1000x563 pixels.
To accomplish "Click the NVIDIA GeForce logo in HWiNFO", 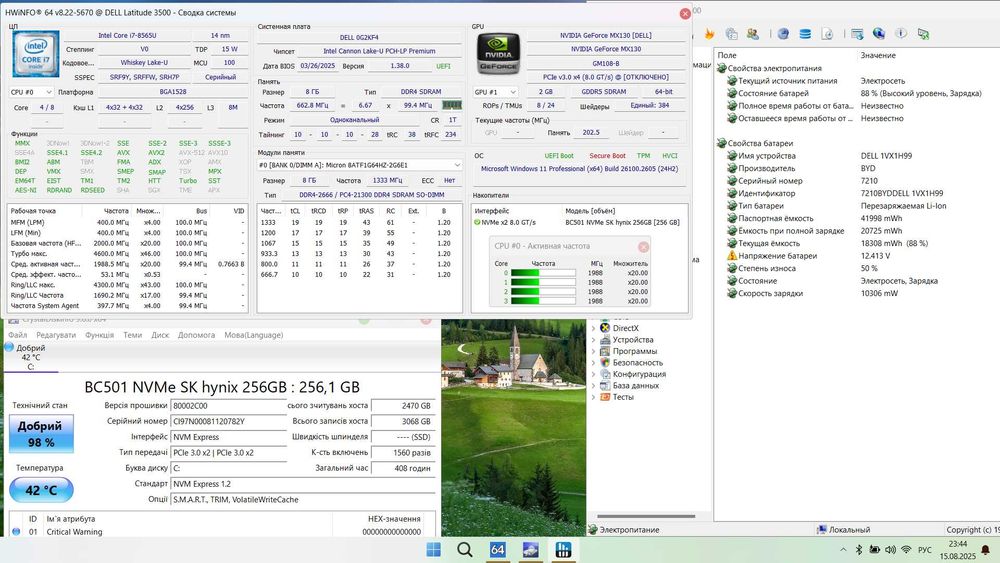I will point(498,54).
